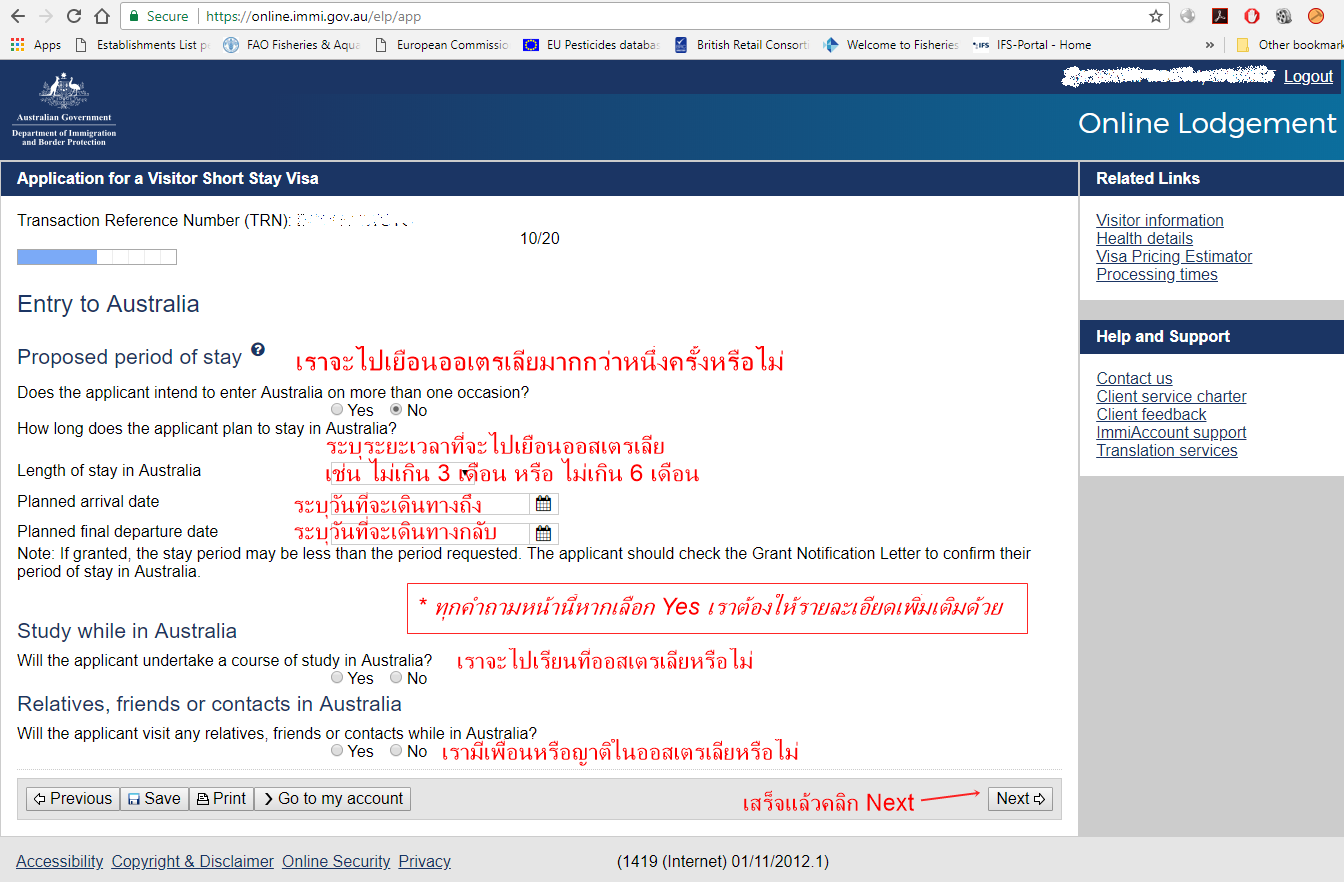This screenshot has height=894, width=1344.
Task: Select Yes for entering Australia more than once
Action: 337,410
